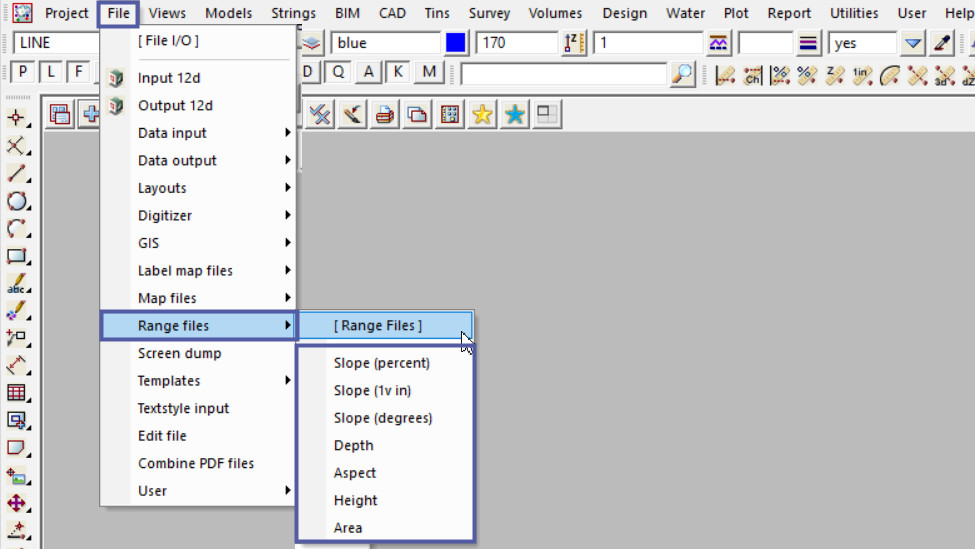Screen dimensions: 975x549
Task: Select the rectangle tool in left toolbar
Action: (x=16, y=256)
